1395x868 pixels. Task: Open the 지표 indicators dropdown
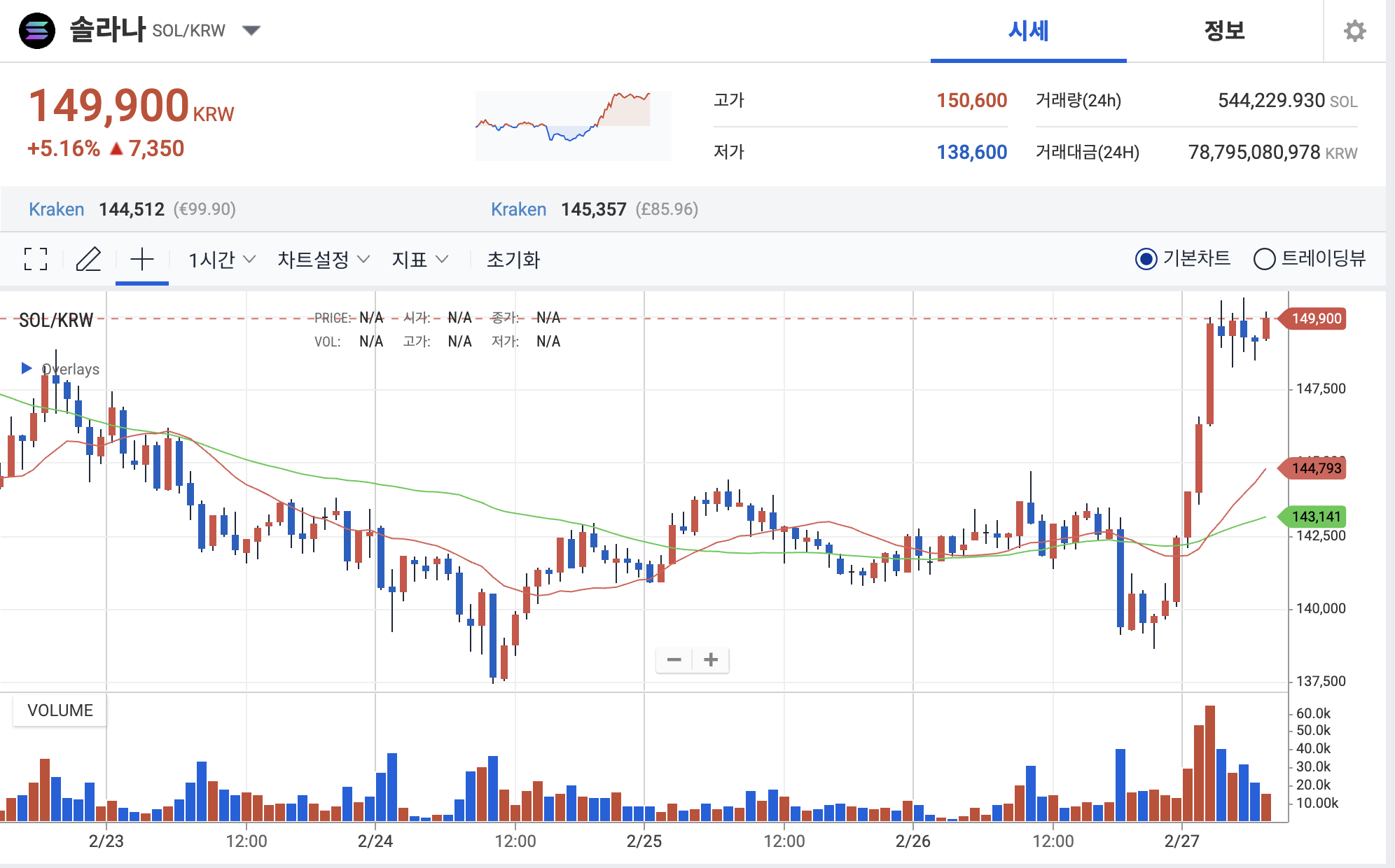coord(419,260)
